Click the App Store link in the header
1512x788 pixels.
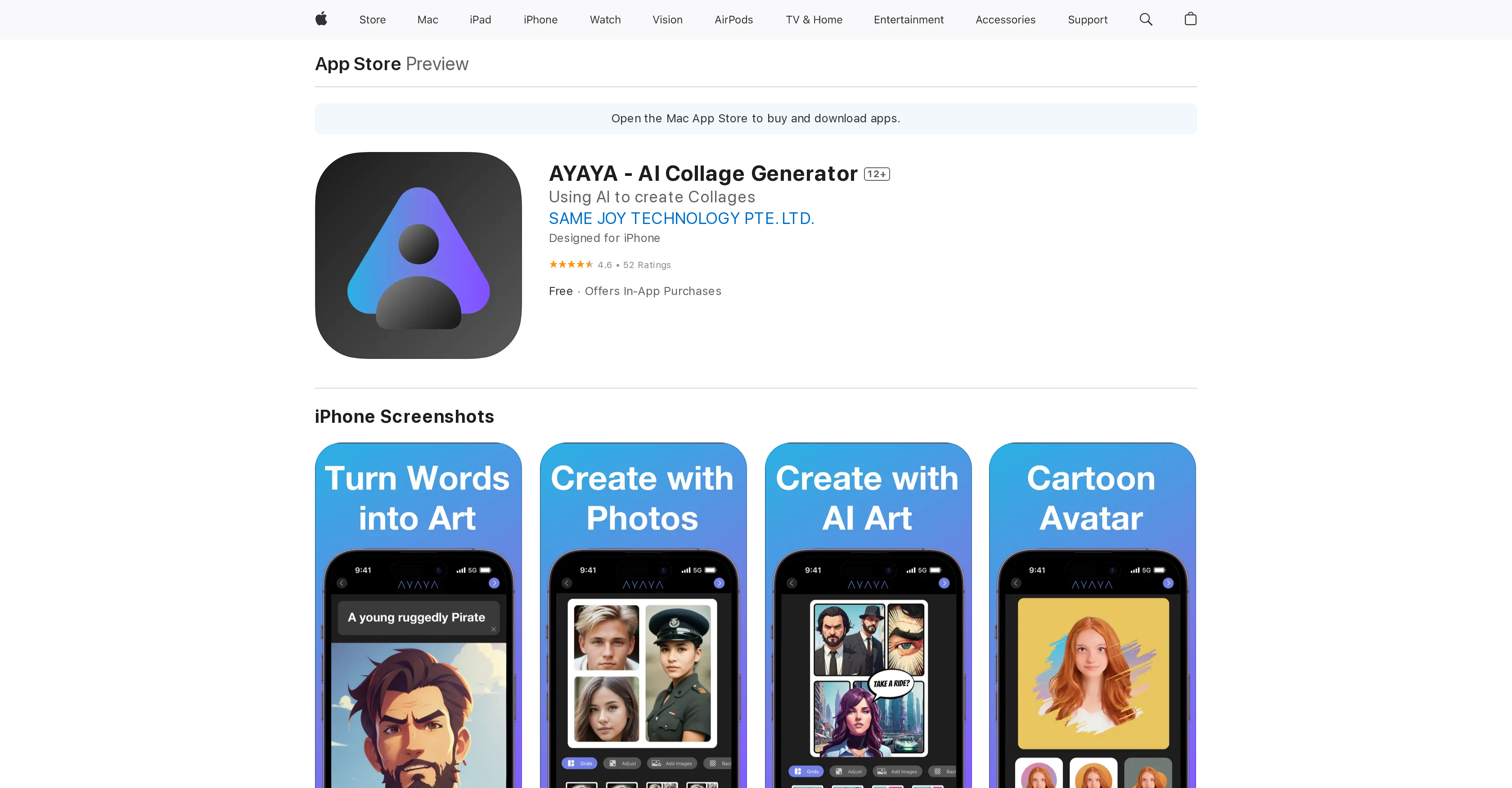tap(357, 64)
